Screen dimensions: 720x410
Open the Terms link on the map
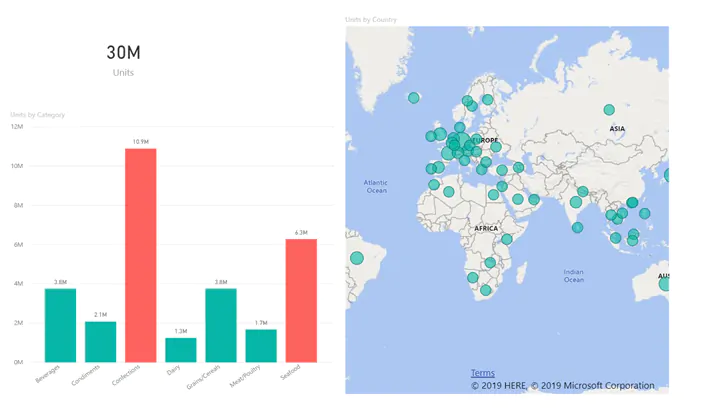pos(483,373)
